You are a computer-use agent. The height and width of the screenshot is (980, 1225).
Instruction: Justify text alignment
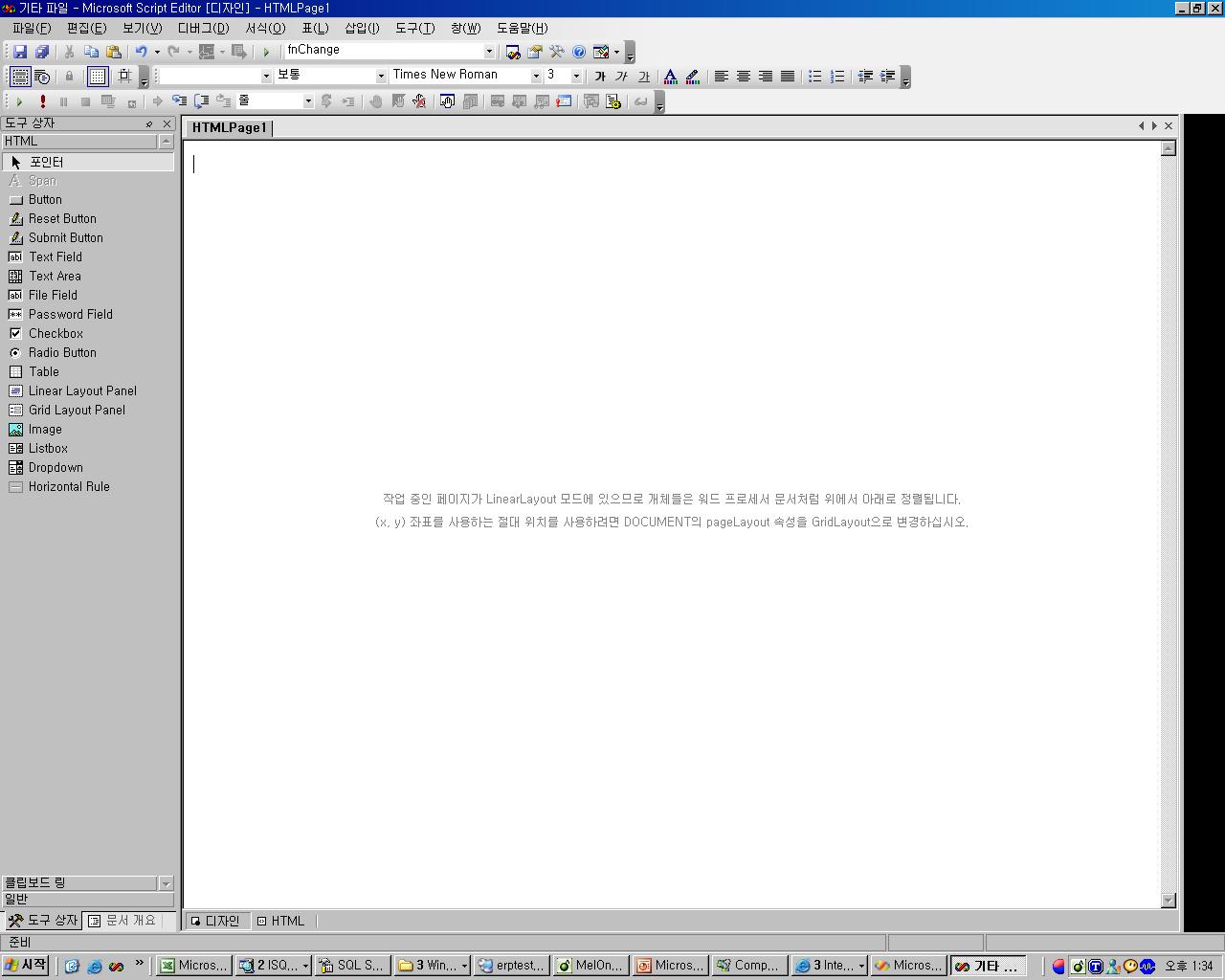[787, 77]
